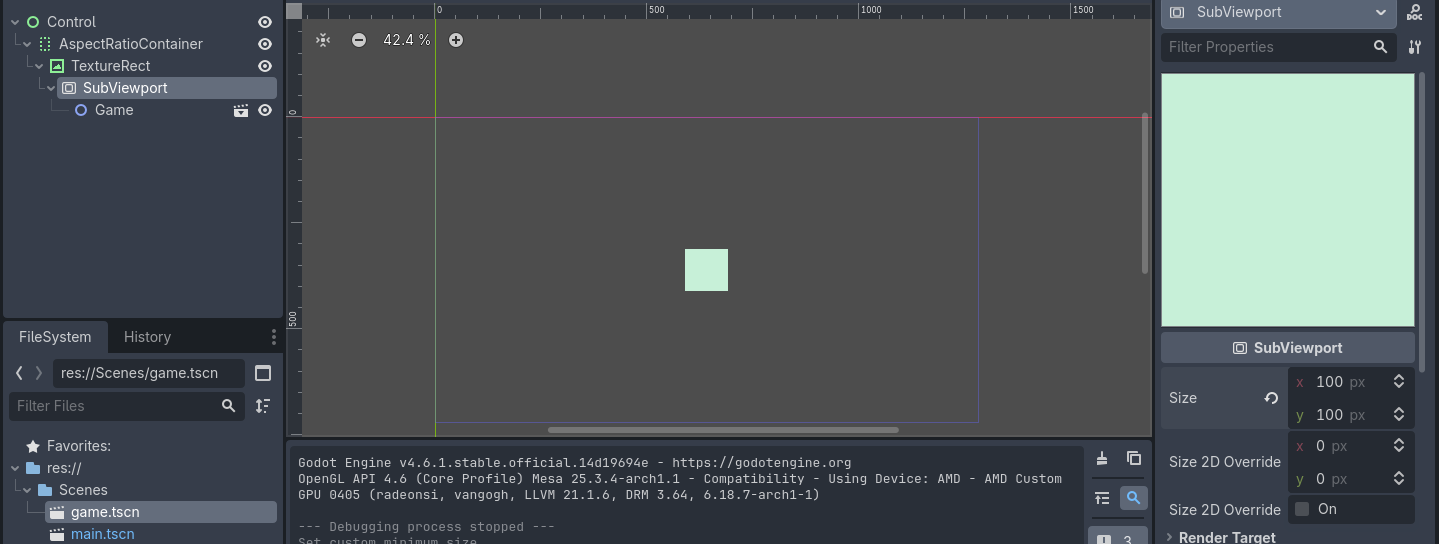Open main.tscn in the file list
This screenshot has width=1439, height=544.
(102, 534)
